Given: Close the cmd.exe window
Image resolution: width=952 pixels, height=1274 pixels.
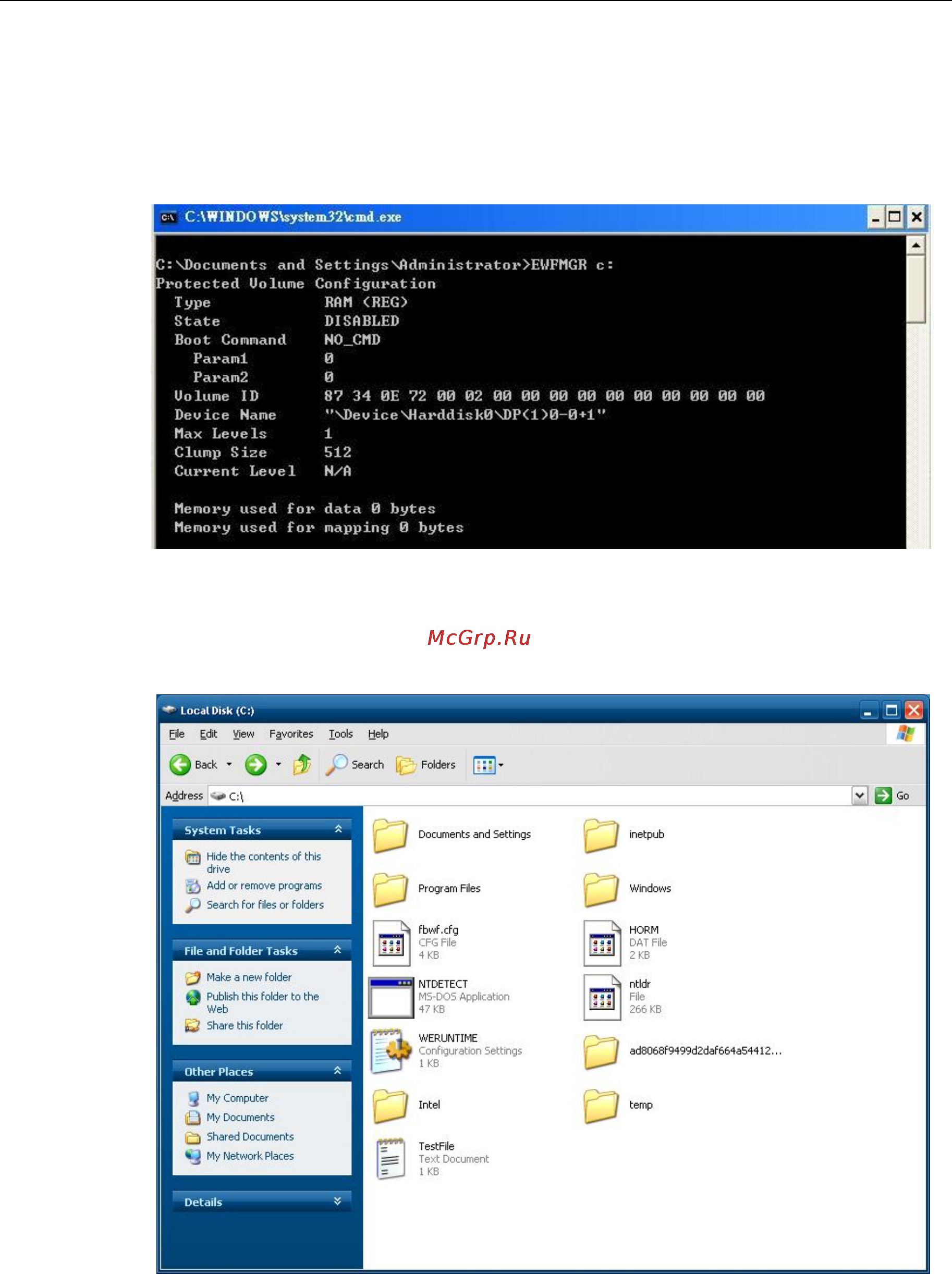Looking at the screenshot, I should coord(917,217).
